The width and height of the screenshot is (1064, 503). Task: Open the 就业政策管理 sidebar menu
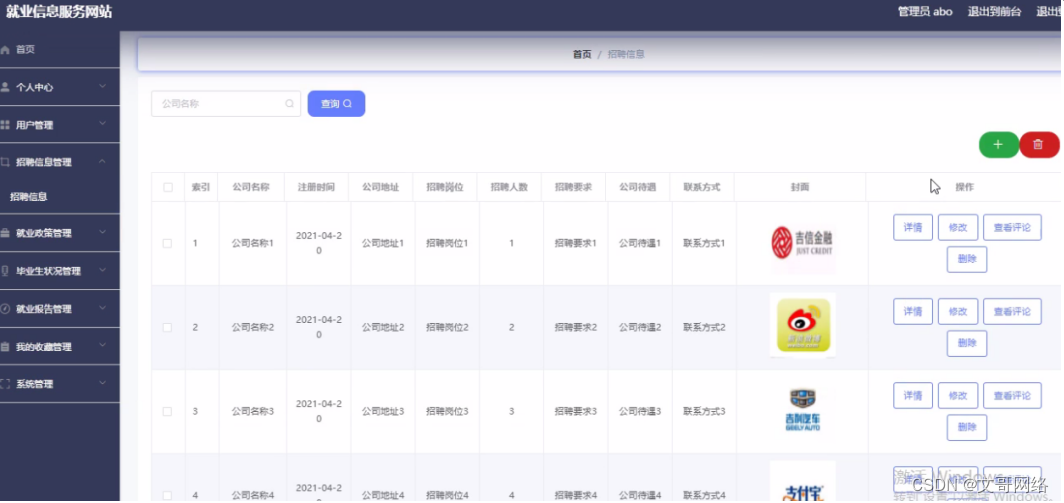(x=60, y=233)
